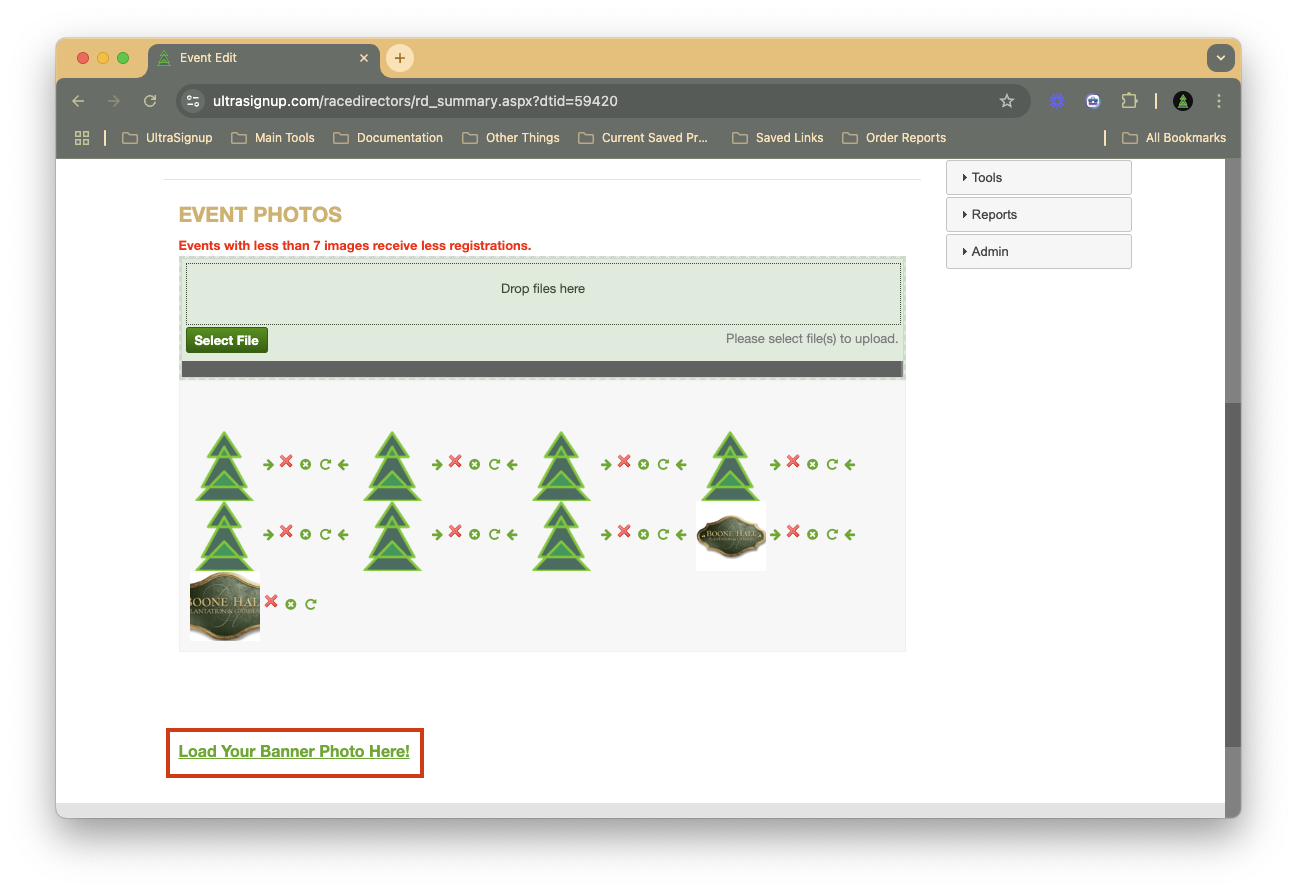Viewport: 1297px width, 892px height.
Task: Click the Drop files here upload area
Action: tap(543, 290)
